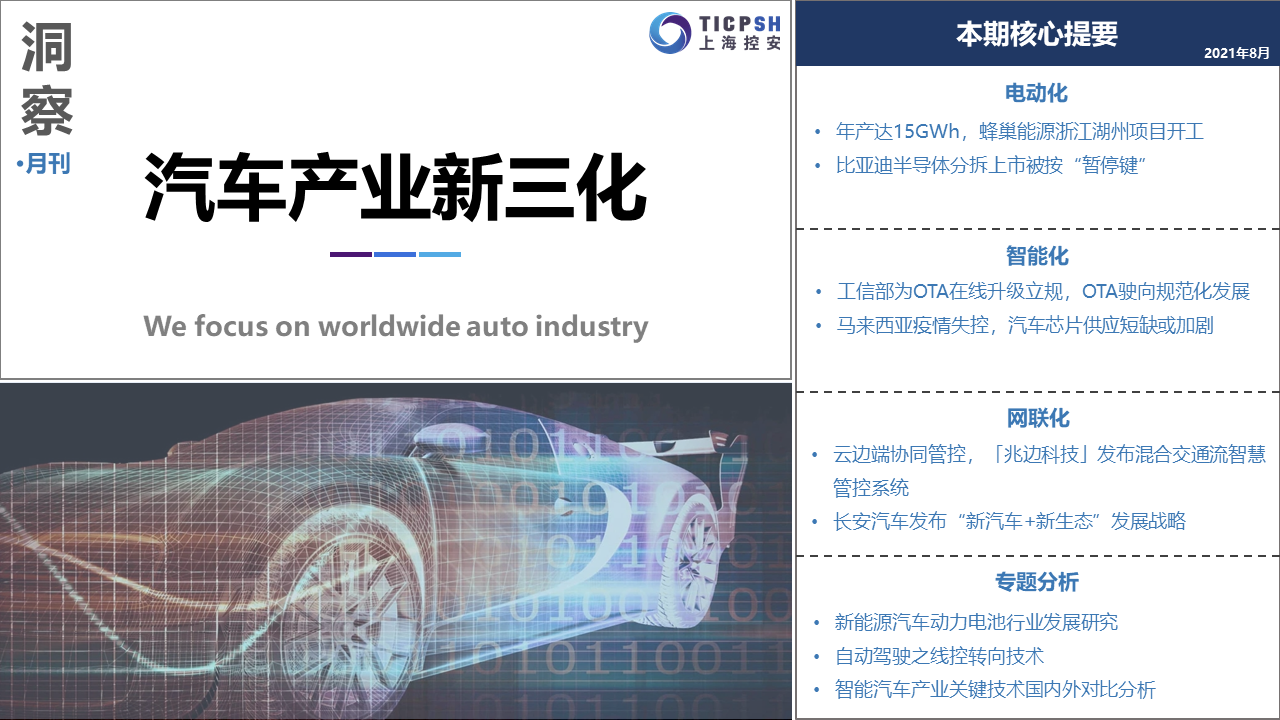
Task: Open the 马来西亚疫情失控 chip shortage item
Action: pos(1025,325)
